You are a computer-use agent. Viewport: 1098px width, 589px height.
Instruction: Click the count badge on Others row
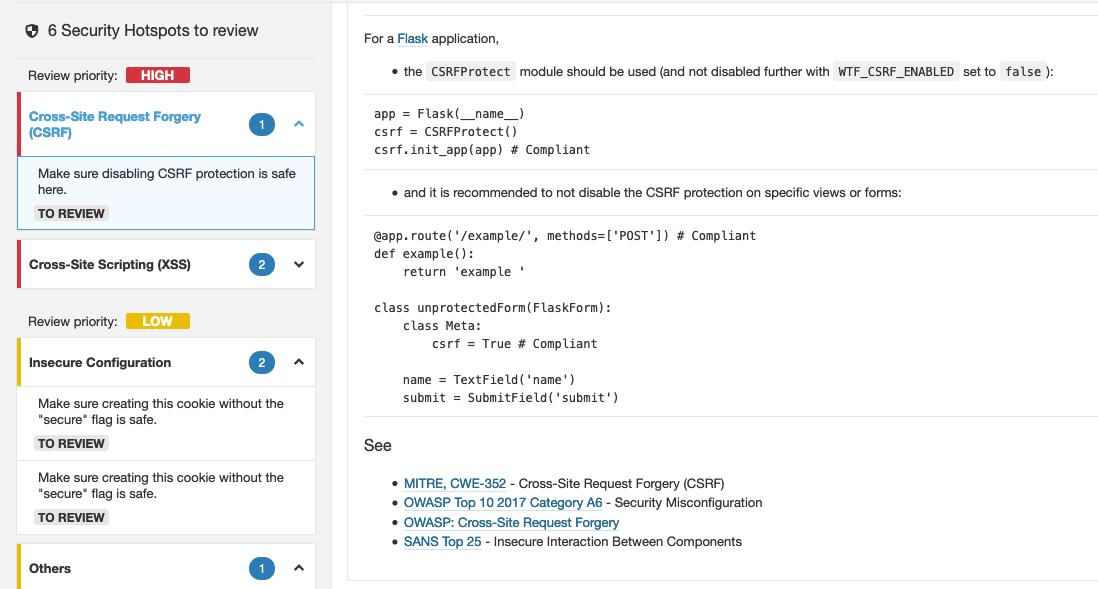(262, 569)
